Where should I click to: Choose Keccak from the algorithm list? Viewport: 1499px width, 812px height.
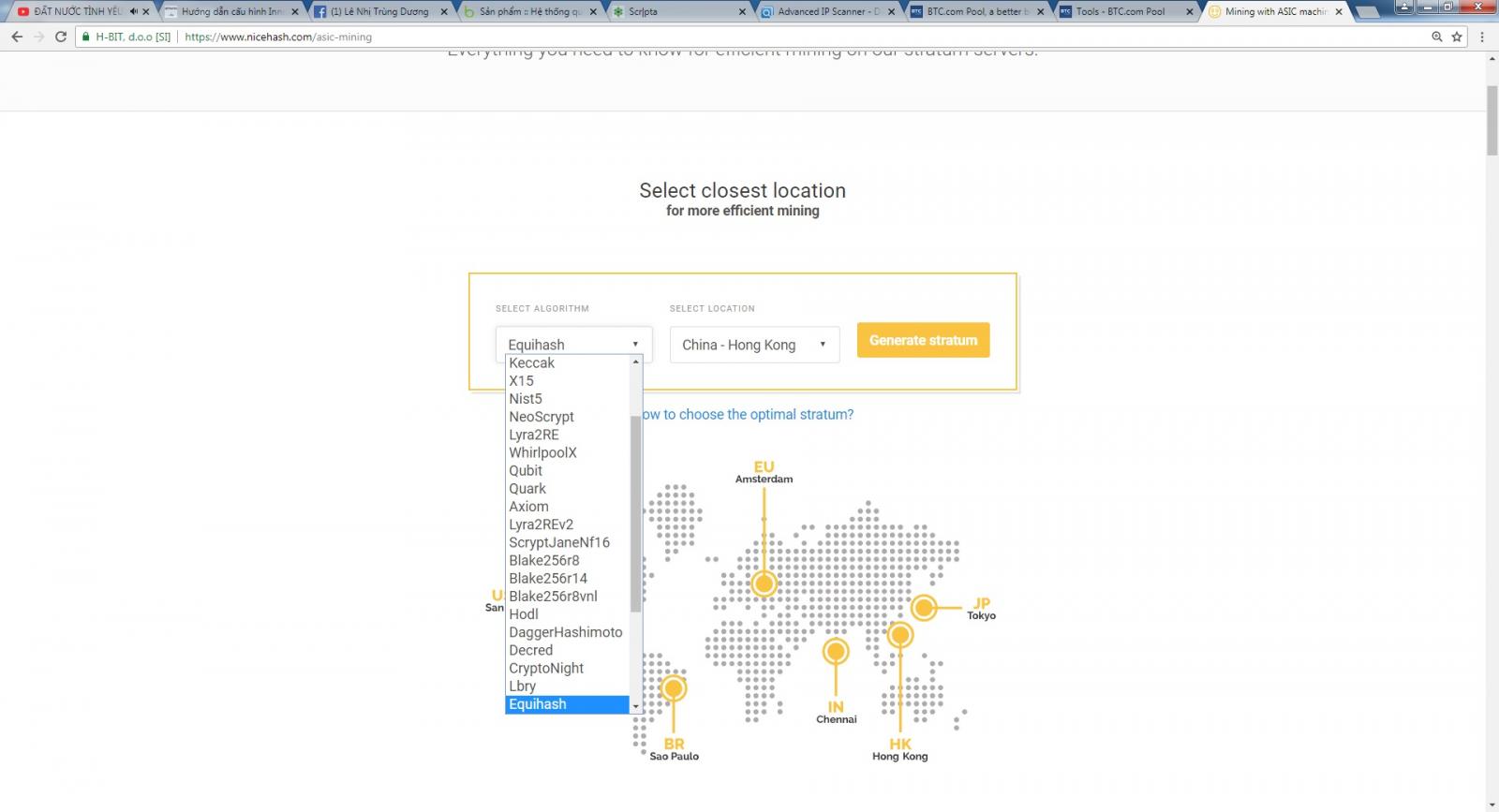click(567, 362)
